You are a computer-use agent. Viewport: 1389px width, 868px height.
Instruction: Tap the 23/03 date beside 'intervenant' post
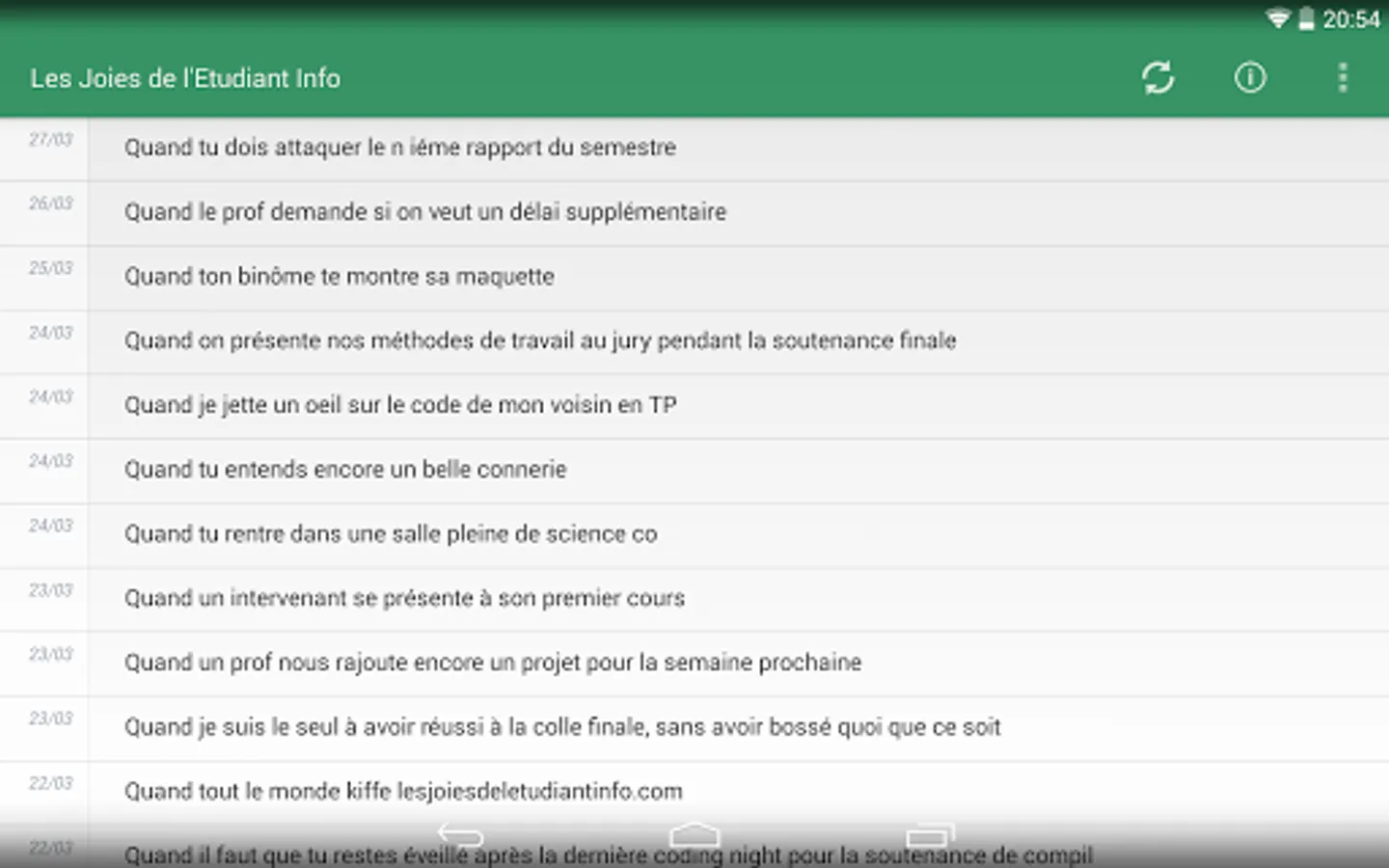51,590
